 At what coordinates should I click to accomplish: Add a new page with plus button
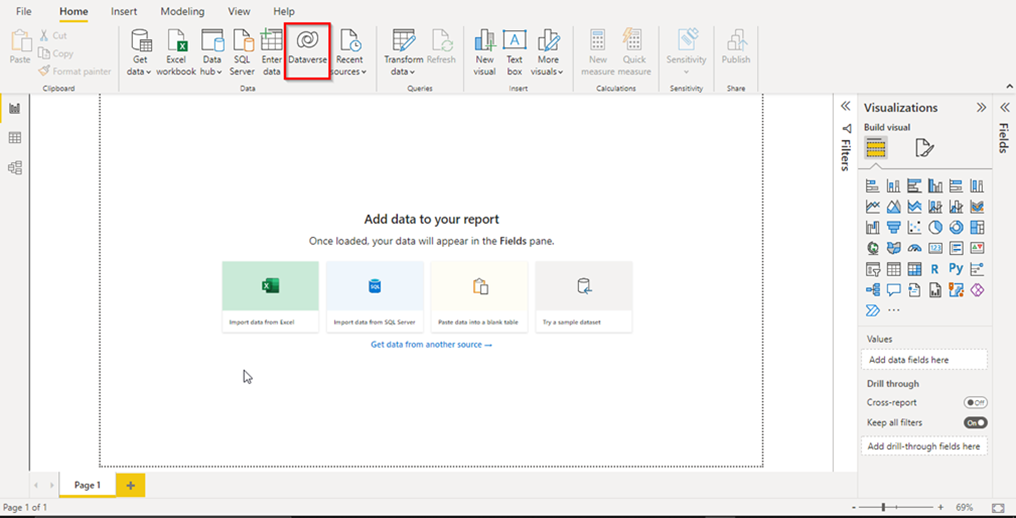coord(130,485)
